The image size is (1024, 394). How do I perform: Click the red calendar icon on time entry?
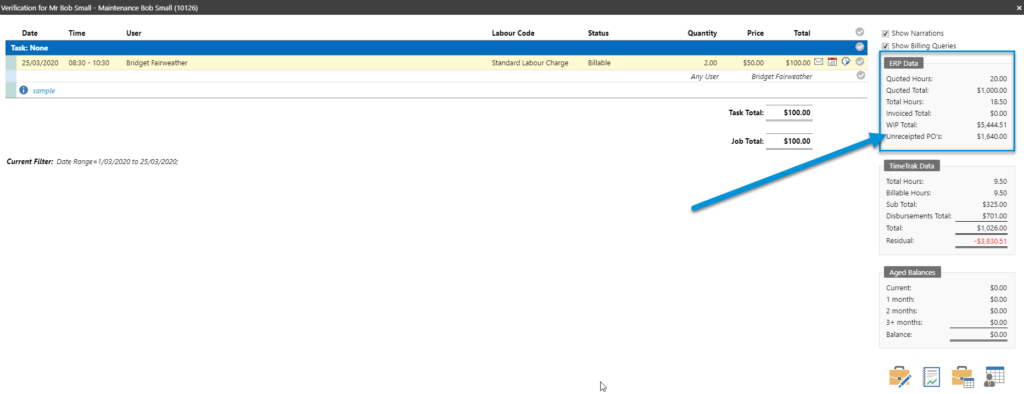832,62
